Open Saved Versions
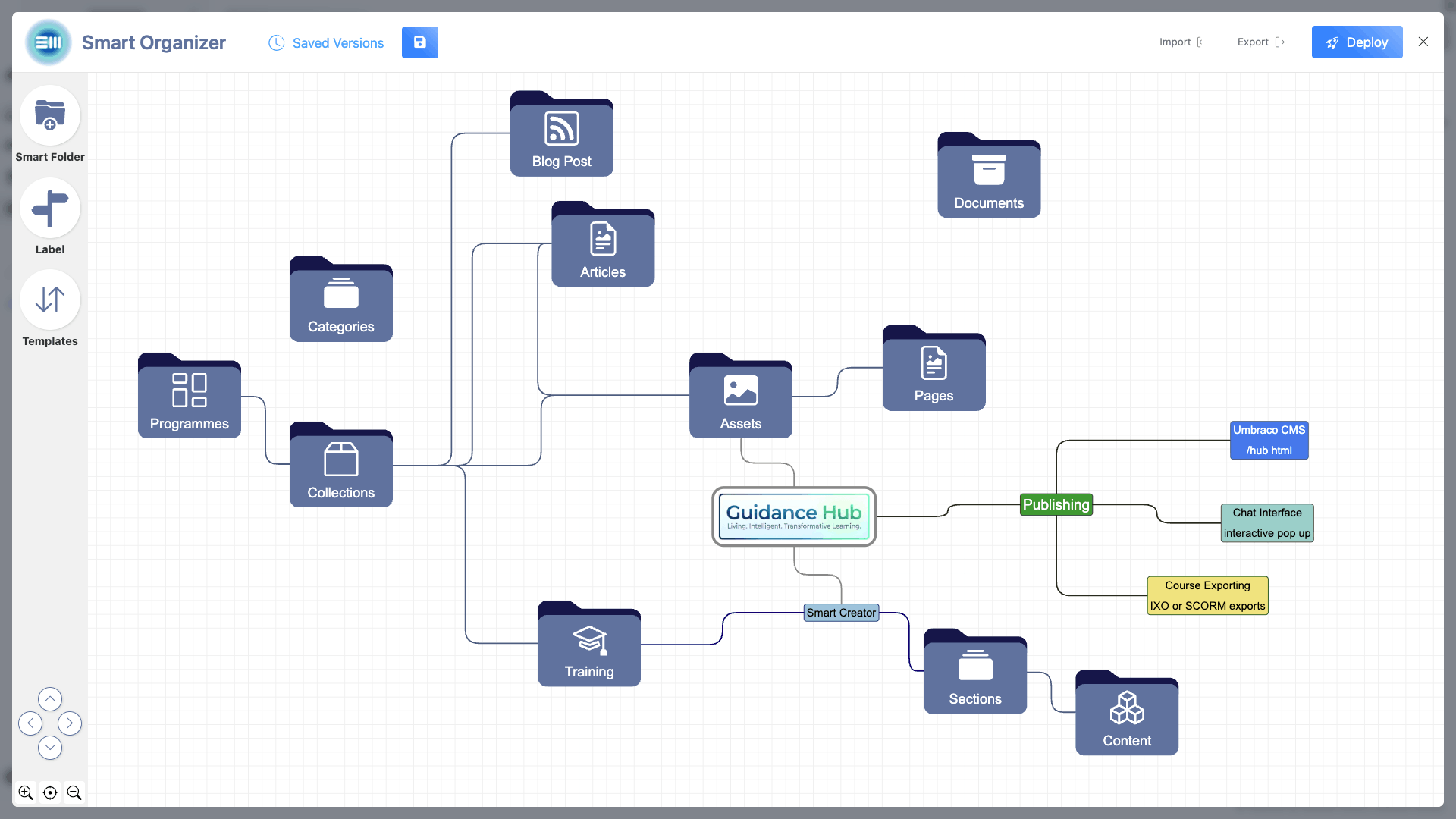This screenshot has width=1456, height=819. click(337, 43)
